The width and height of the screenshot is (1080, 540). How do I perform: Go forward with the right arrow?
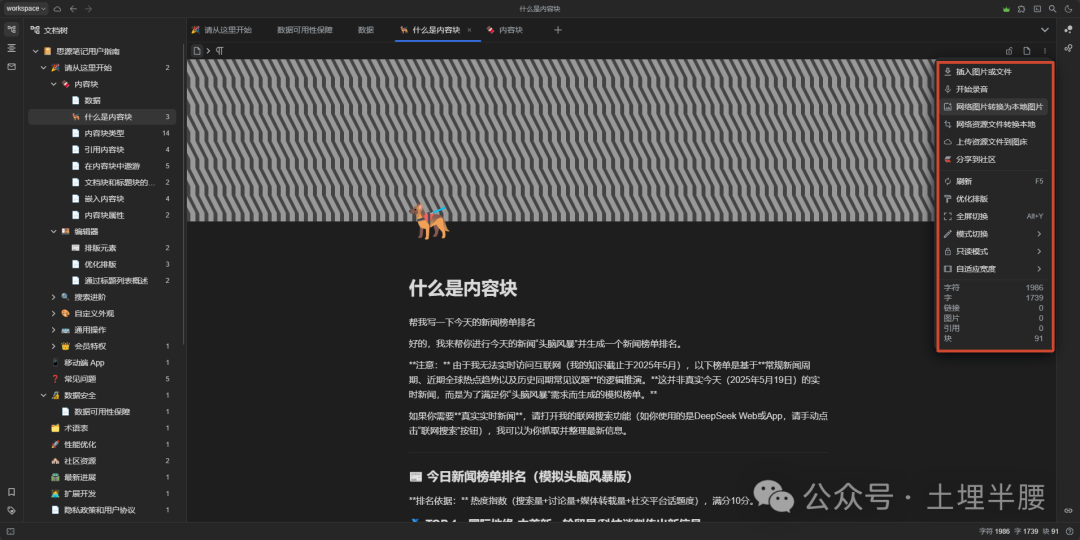coord(88,8)
